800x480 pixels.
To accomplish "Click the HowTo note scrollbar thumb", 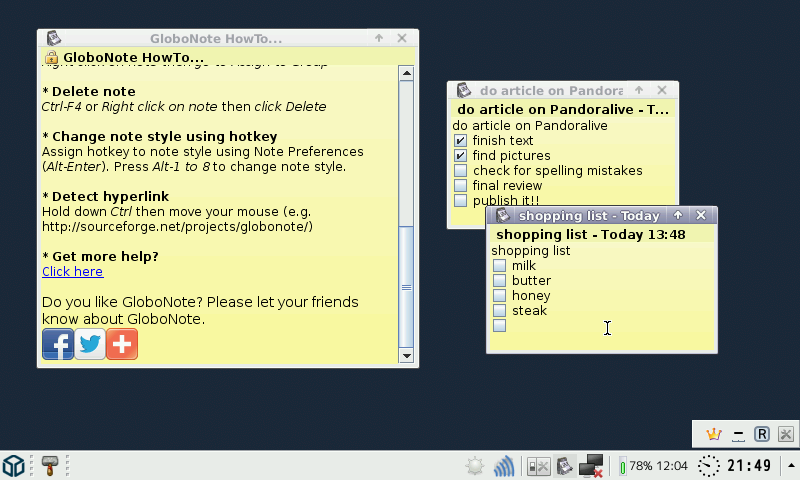I will (x=406, y=287).
